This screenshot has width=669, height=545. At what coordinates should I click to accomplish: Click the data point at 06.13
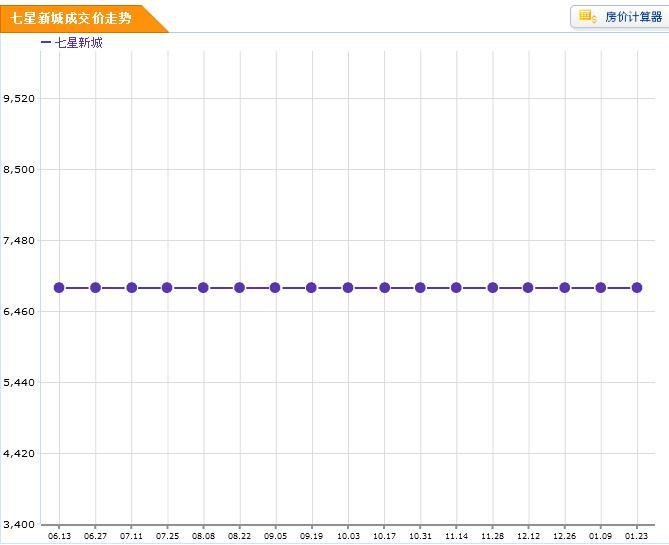click(x=59, y=288)
